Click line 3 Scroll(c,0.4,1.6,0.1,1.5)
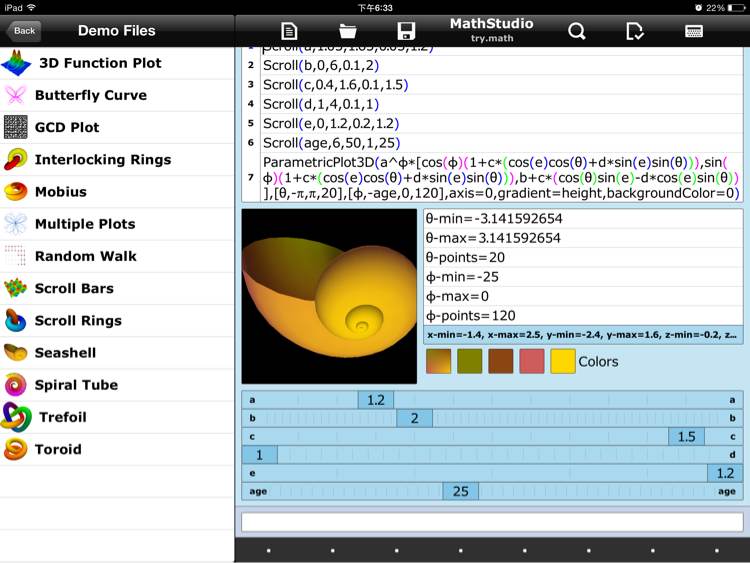 (502, 85)
